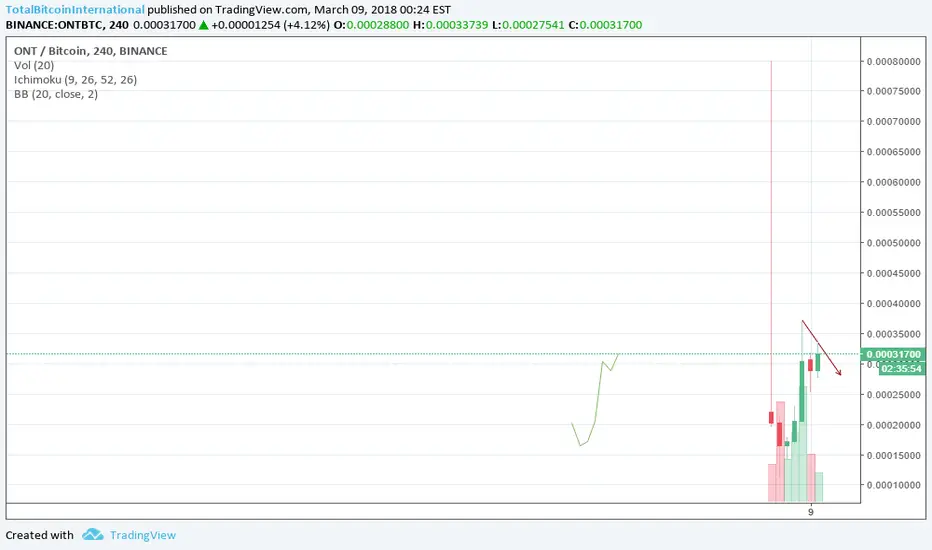Viewport: 932px width, 550px height.
Task: Click the 0.00075000 price axis label
Action: (x=893, y=91)
